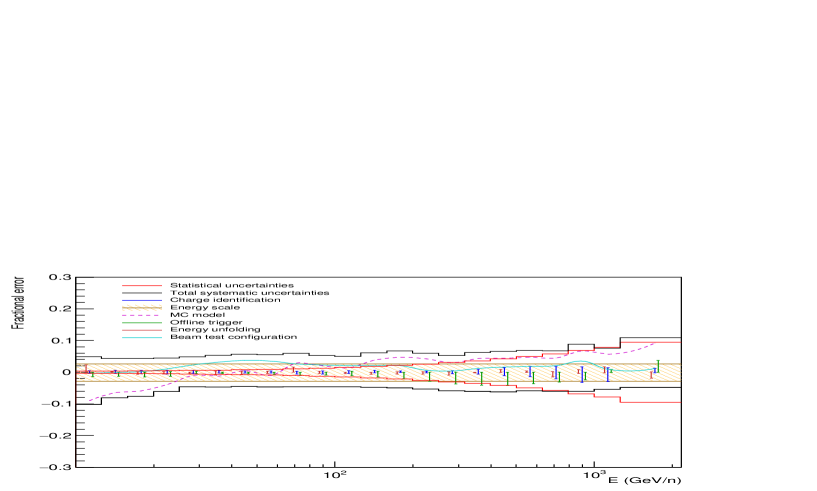This screenshot has height=491, width=817.
Task: Click the 'Beam test configuration' legend label
Action: pyautogui.click(x=233, y=337)
